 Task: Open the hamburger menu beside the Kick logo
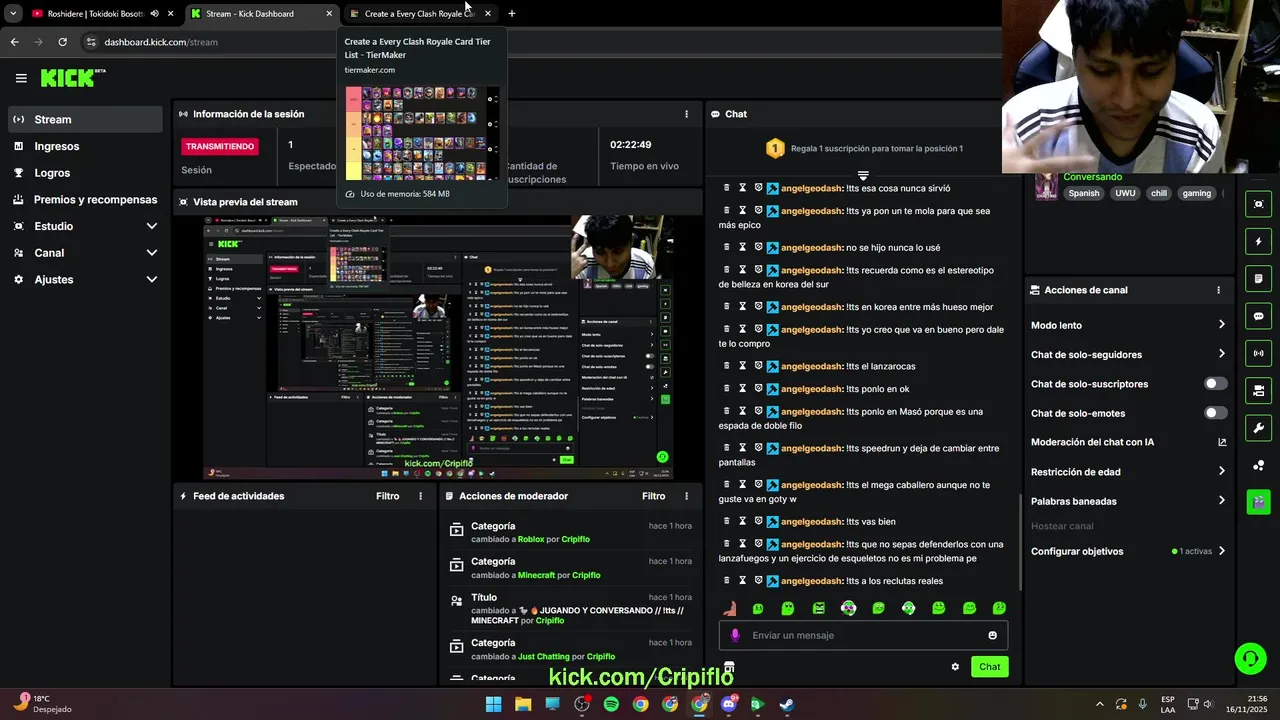point(21,78)
